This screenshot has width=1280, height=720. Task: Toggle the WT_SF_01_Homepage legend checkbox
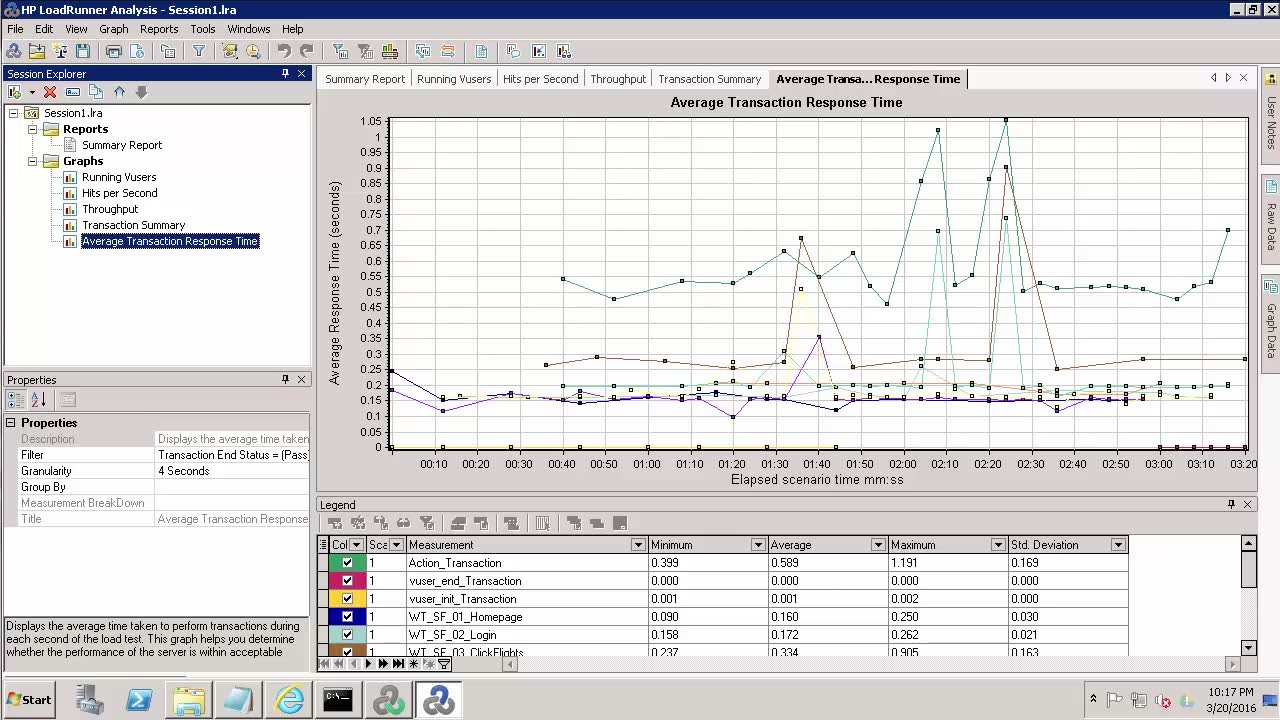[x=347, y=617]
